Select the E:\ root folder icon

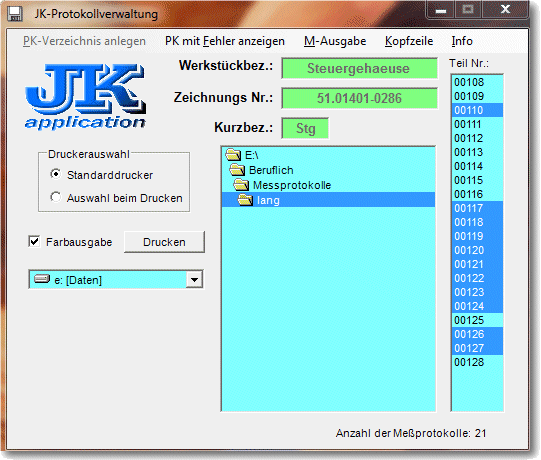point(233,155)
